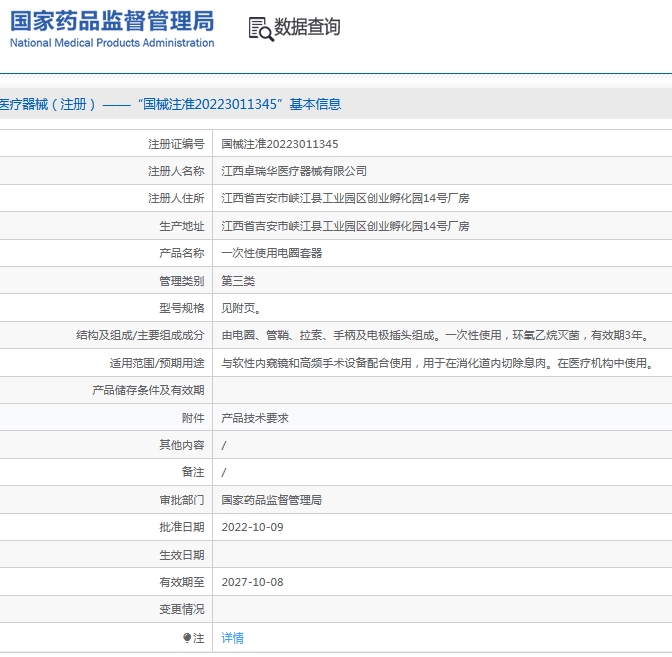Click 适用范围/预期用途 label
This screenshot has height=657, width=672.
tap(157, 363)
